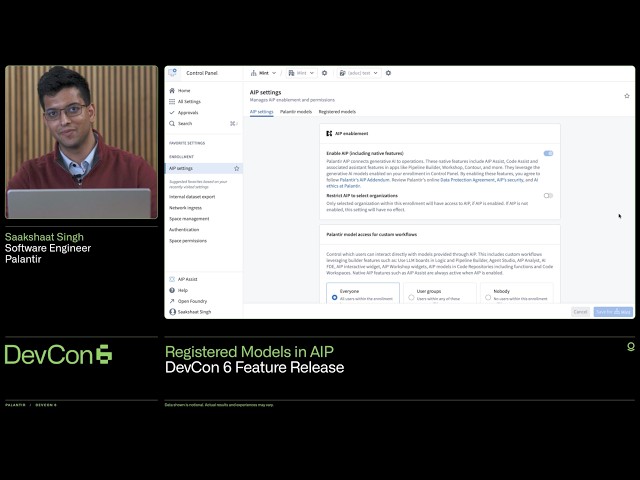Click the Help question mark icon
The image size is (640, 480).
[172, 290]
